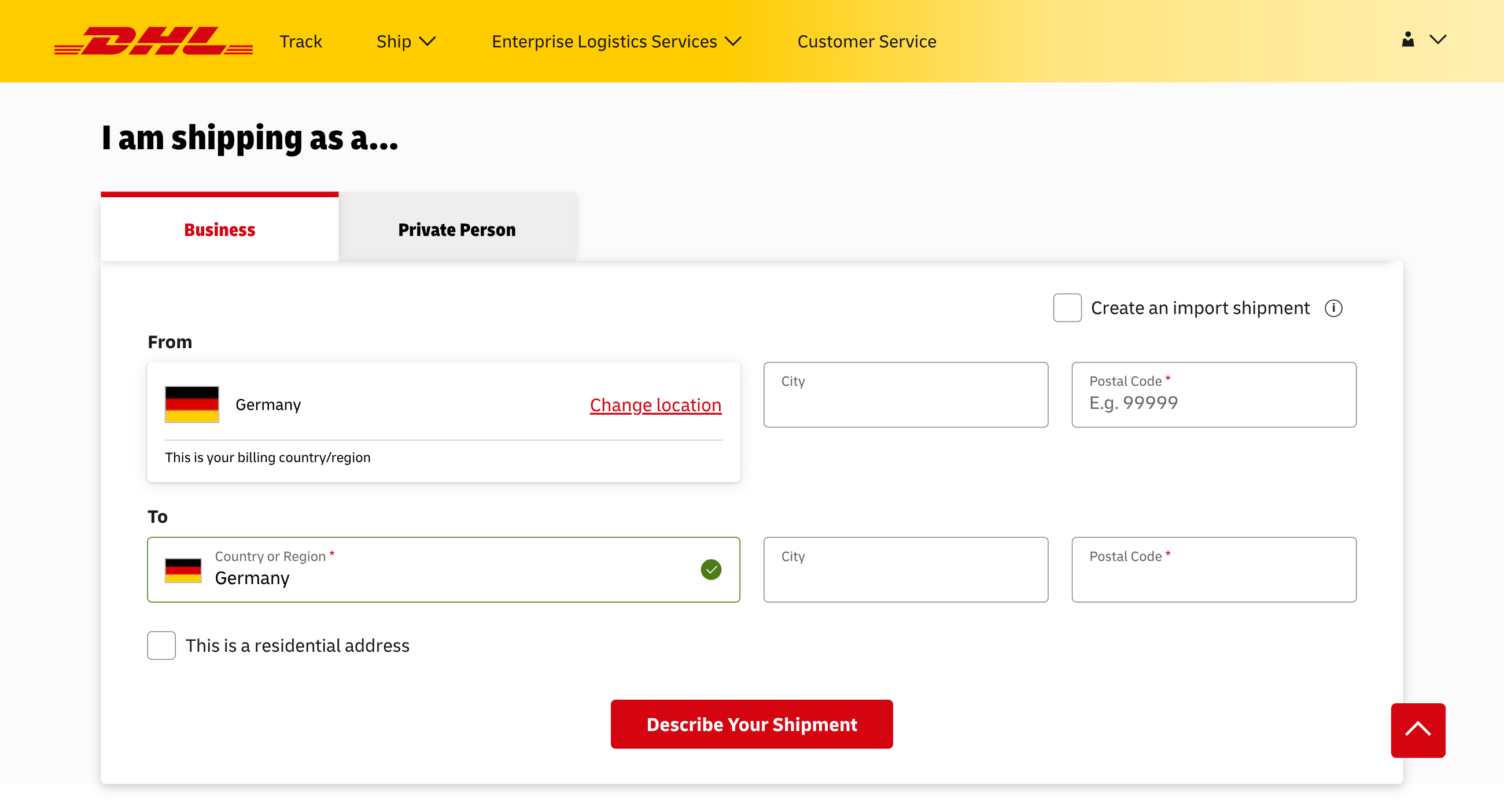Image resolution: width=1504 pixels, height=812 pixels.
Task: Click the German flag in From section
Action: (191, 404)
